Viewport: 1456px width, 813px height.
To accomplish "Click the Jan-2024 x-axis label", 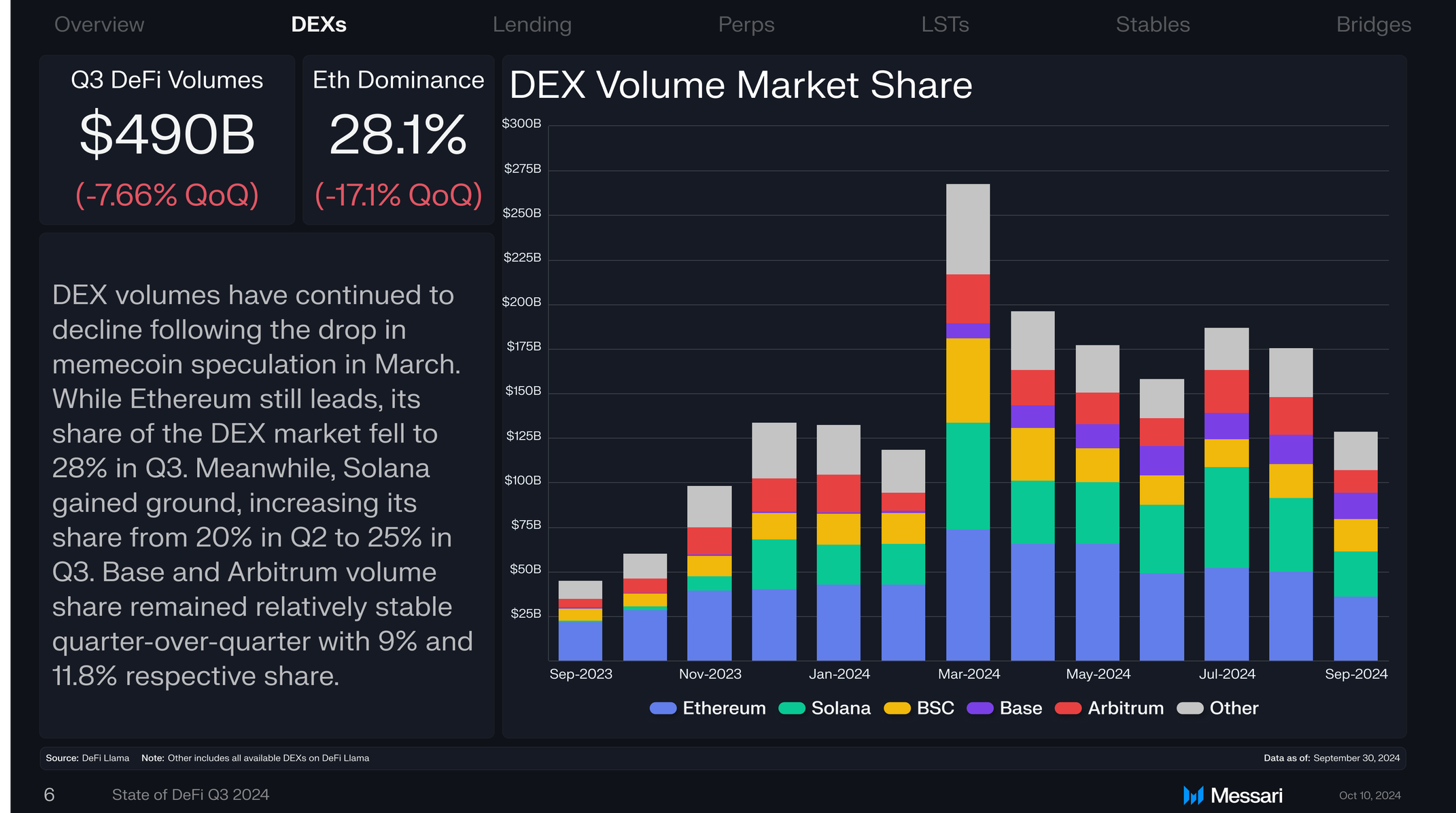I will click(x=839, y=674).
